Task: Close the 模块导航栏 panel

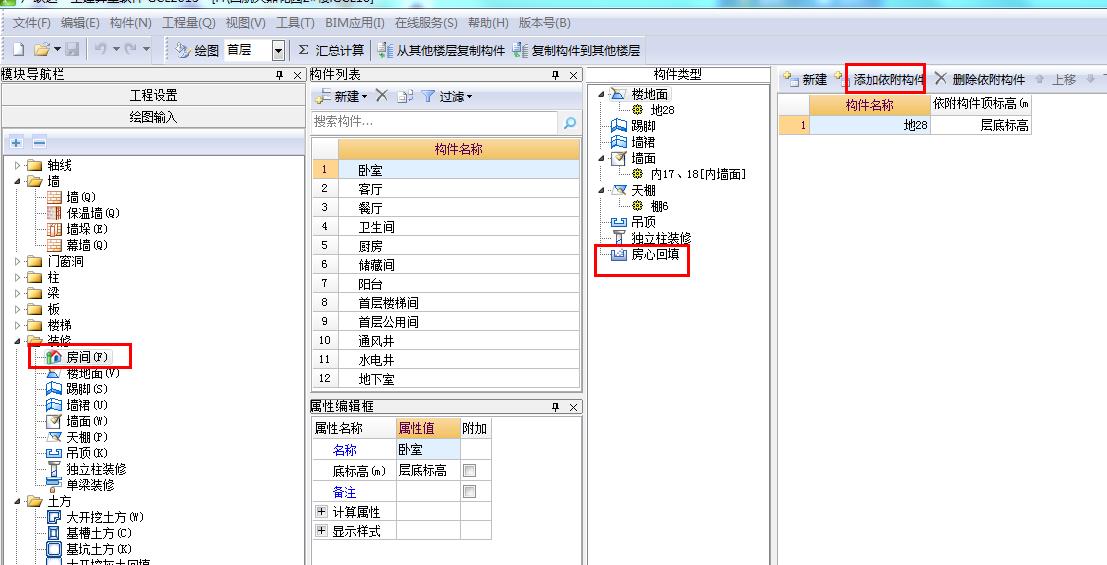Action: [297, 75]
